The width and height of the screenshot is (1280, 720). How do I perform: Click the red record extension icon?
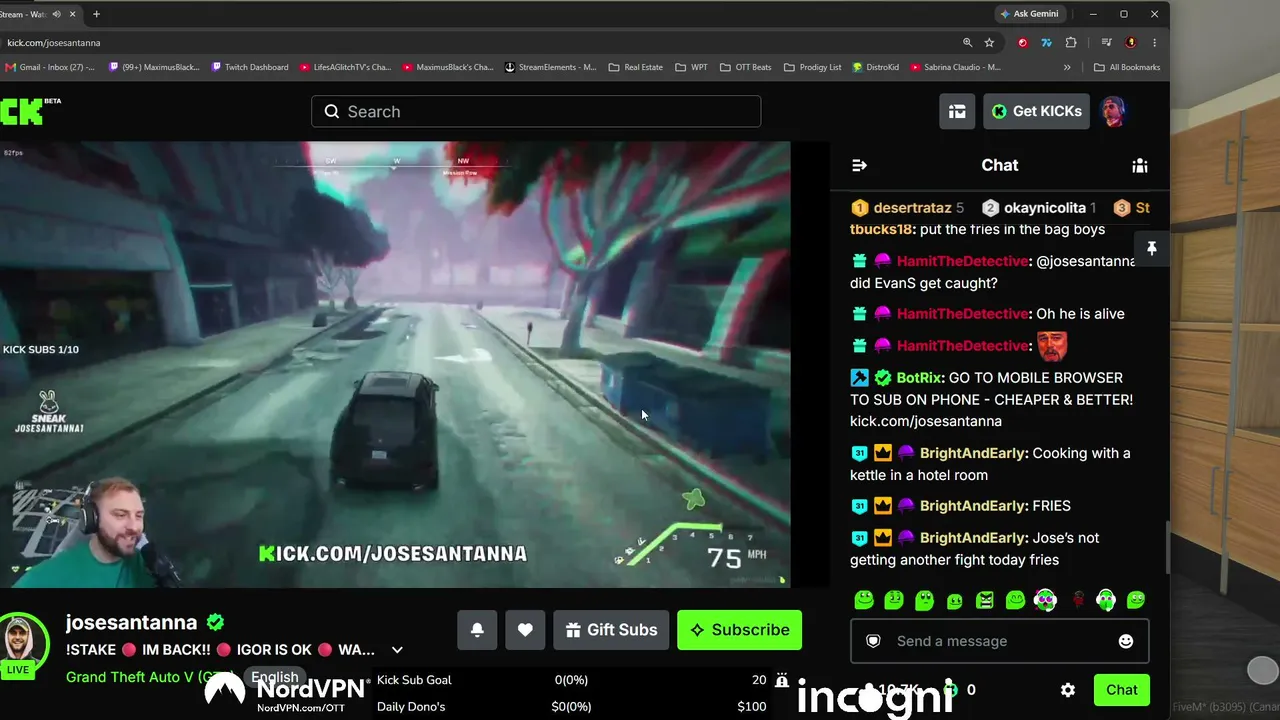coord(1022,43)
